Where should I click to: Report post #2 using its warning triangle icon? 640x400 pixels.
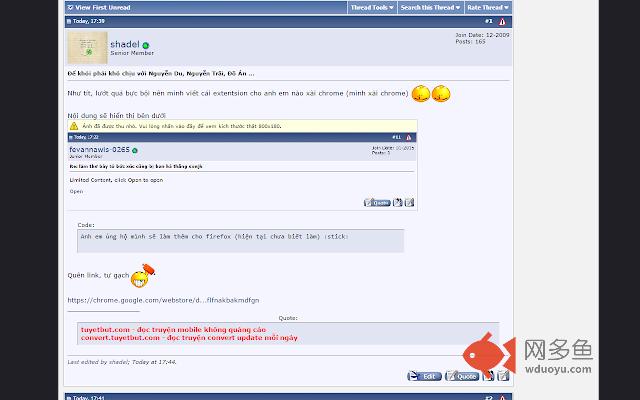[x=502, y=398]
